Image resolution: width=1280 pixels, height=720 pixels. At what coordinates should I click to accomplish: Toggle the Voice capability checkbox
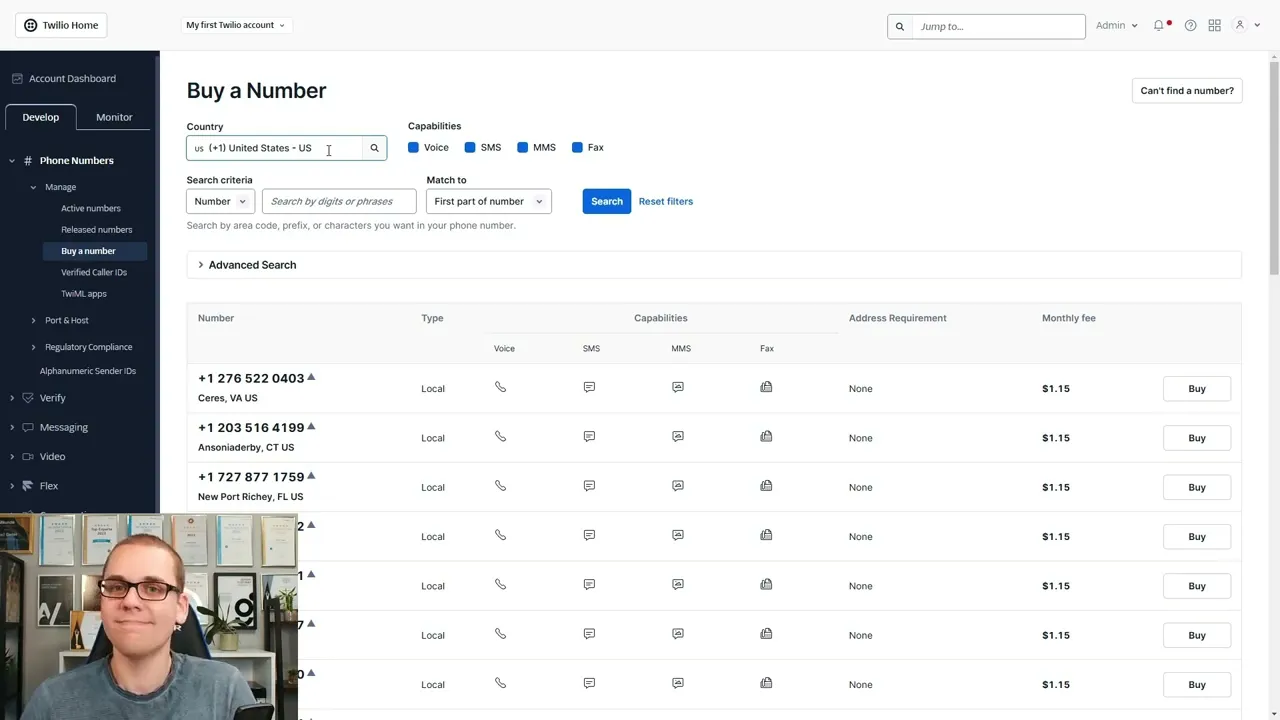pyautogui.click(x=413, y=147)
